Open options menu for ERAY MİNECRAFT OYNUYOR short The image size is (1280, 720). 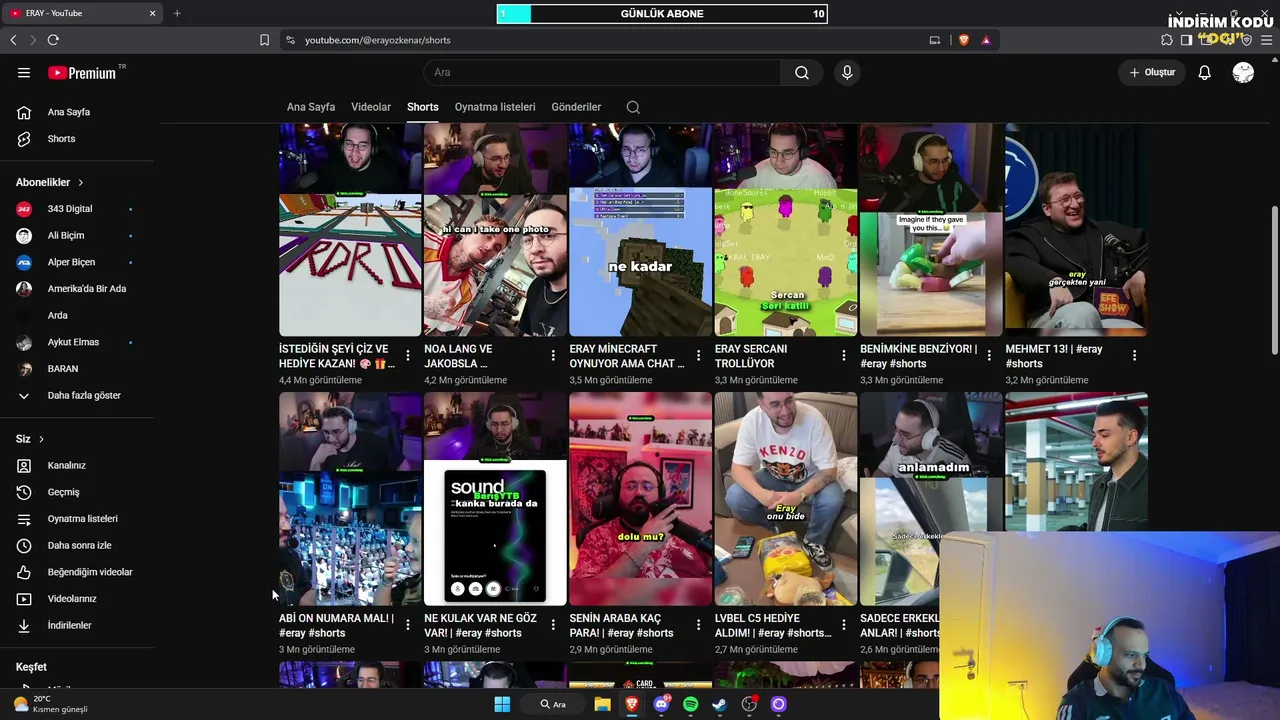click(698, 355)
